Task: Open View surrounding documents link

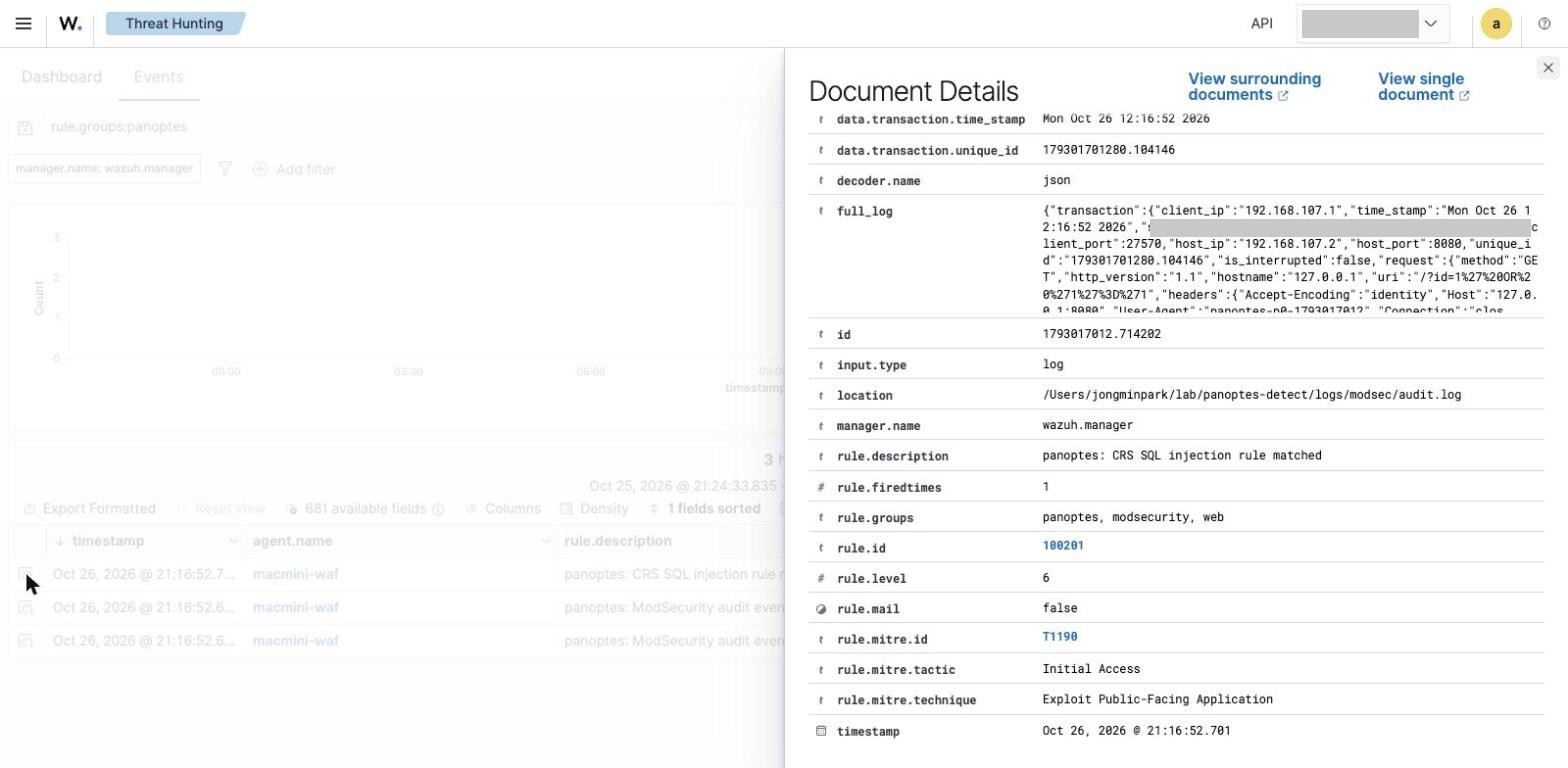Action: coord(1254,87)
